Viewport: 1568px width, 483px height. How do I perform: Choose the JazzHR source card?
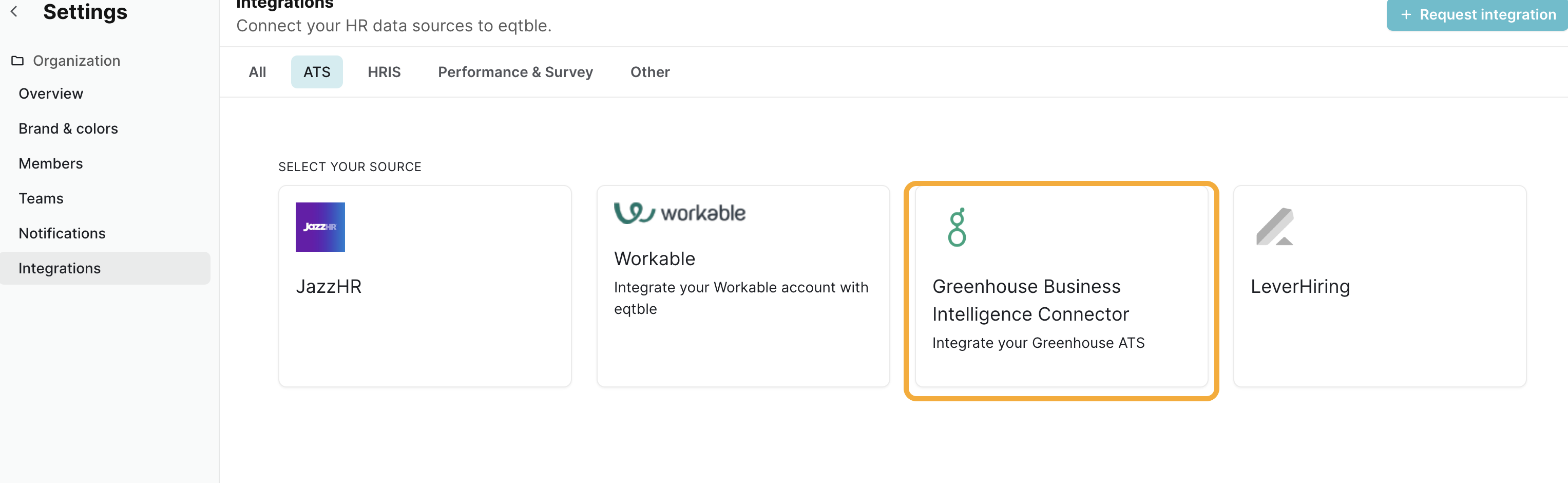[x=425, y=286]
